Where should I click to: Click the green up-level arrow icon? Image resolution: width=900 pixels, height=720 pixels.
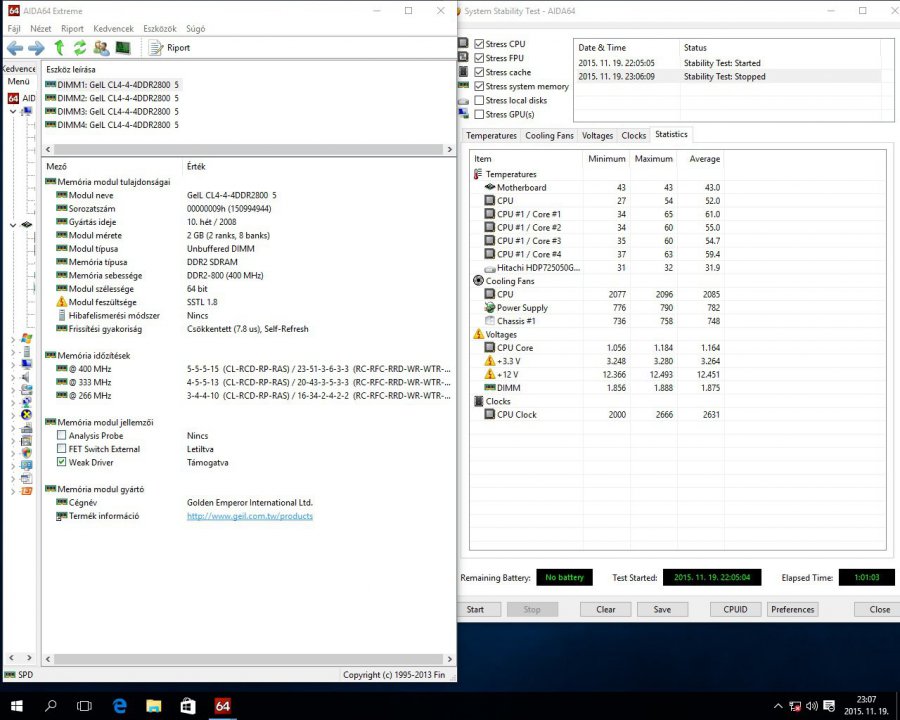[x=59, y=48]
